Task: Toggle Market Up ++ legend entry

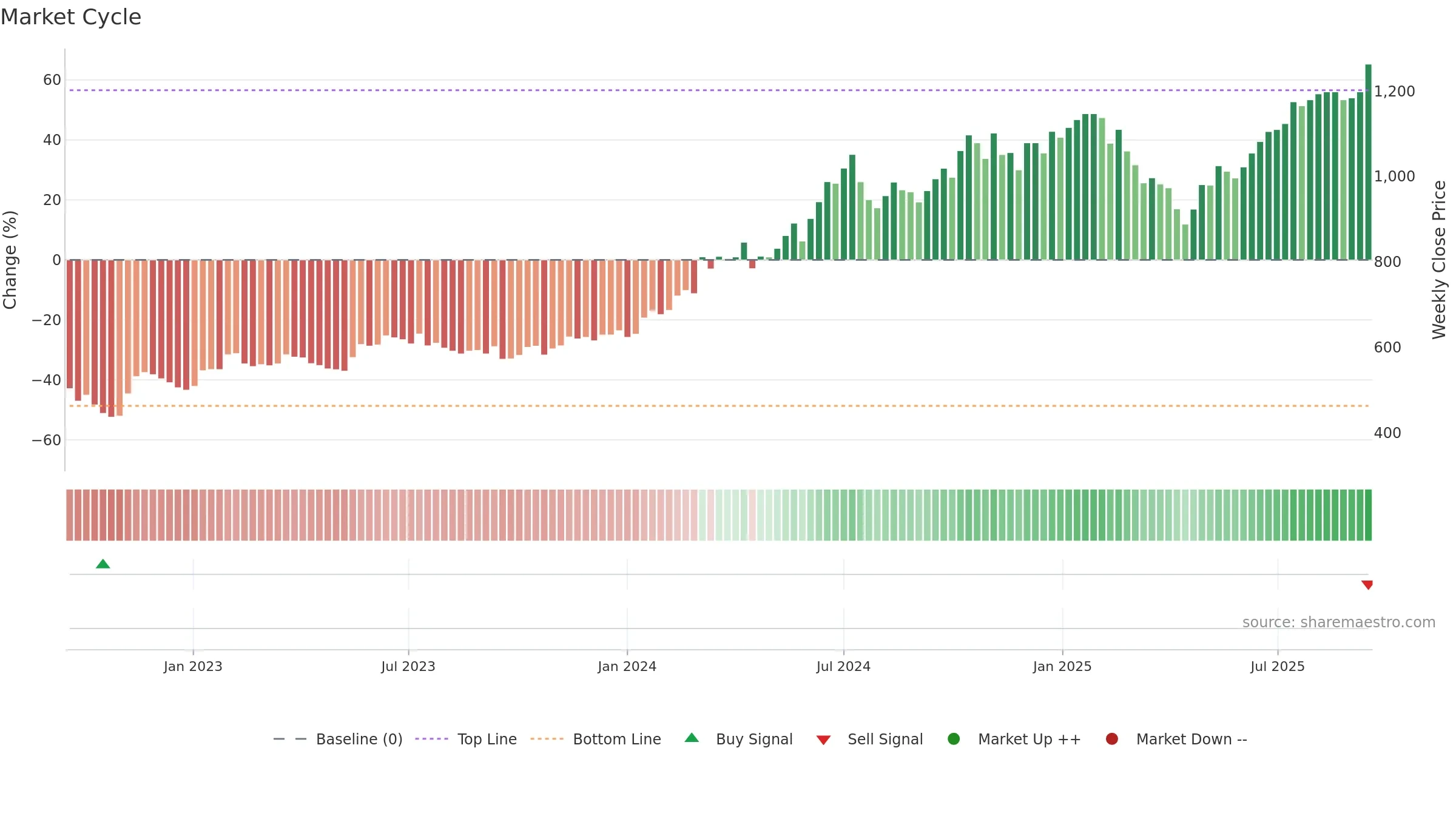Action: click(1014, 739)
